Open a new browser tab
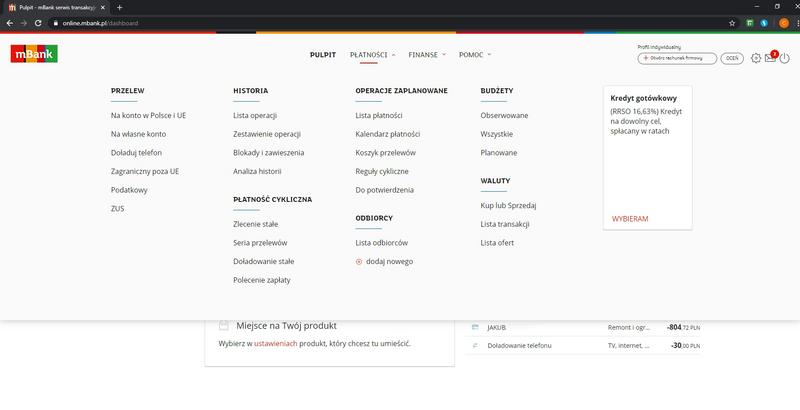 pos(119,7)
